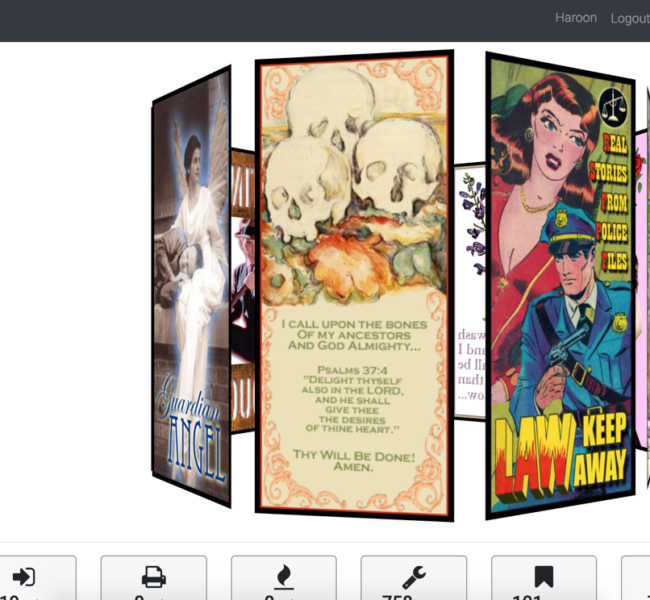Click 'Thy Will Be Done! Amen.' text
650x600 pixels.
353,460
